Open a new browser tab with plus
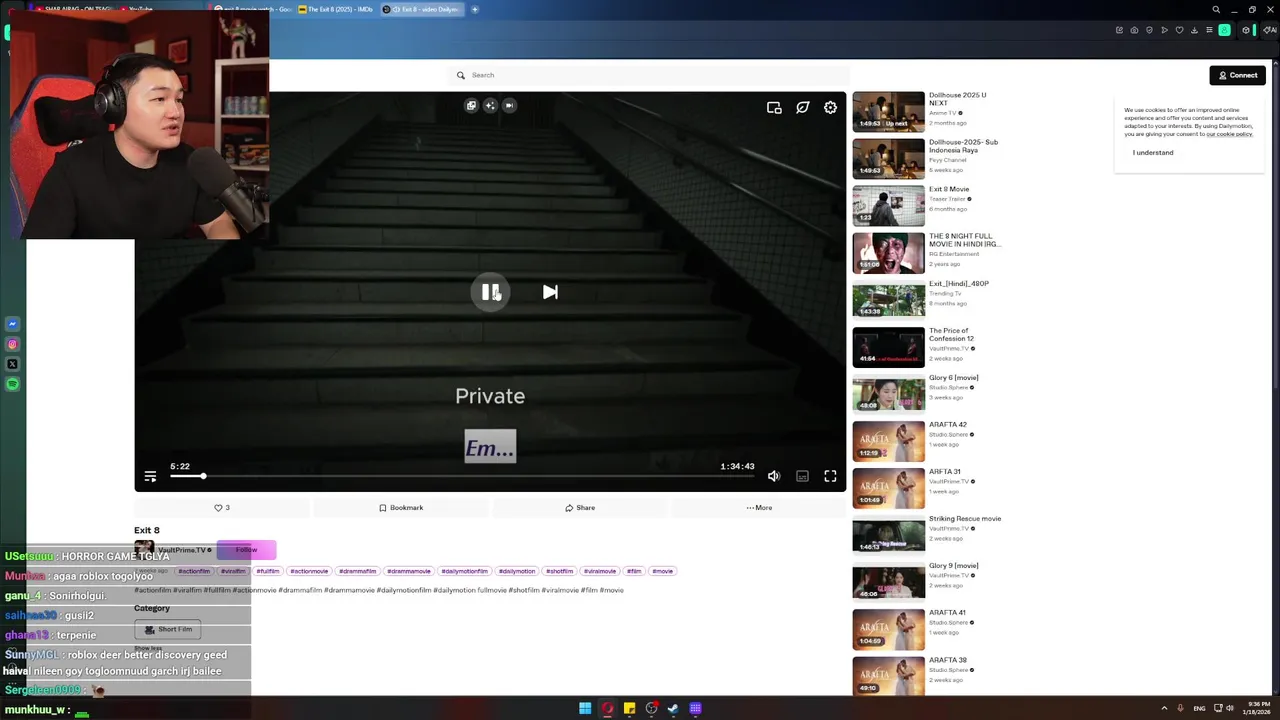The image size is (1280, 720). [x=475, y=9]
